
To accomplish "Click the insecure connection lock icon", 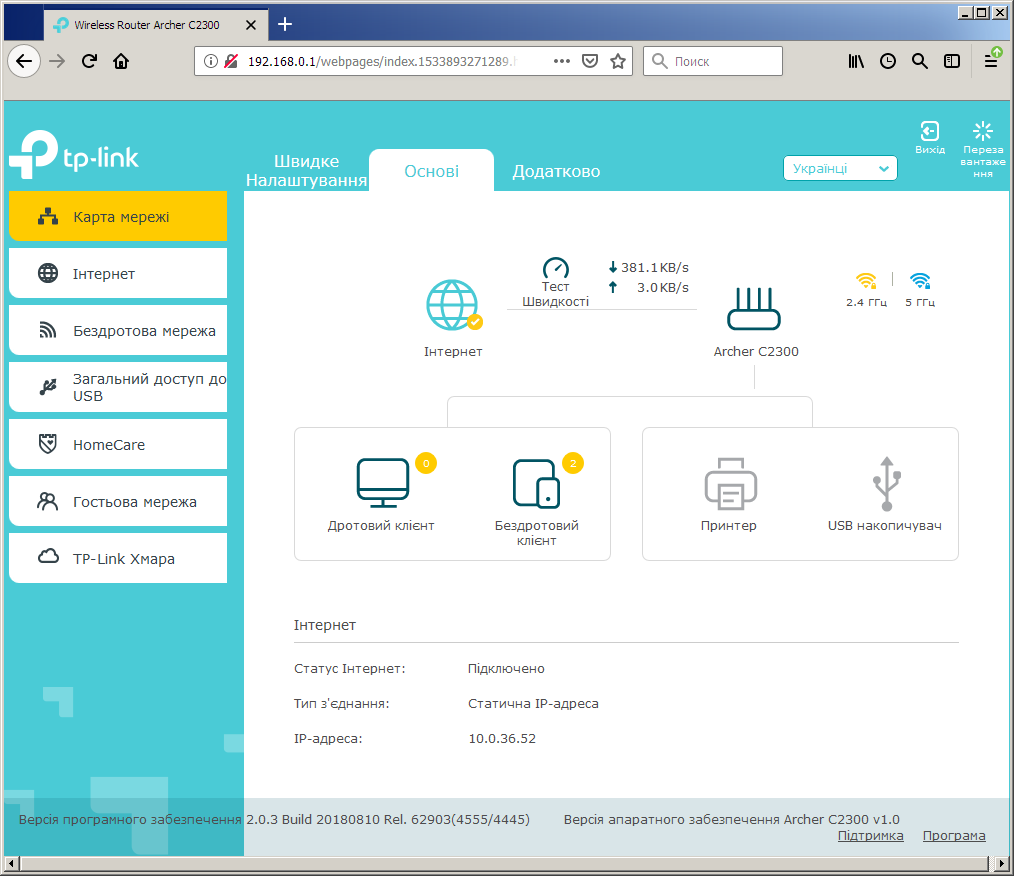I will (x=231, y=61).
